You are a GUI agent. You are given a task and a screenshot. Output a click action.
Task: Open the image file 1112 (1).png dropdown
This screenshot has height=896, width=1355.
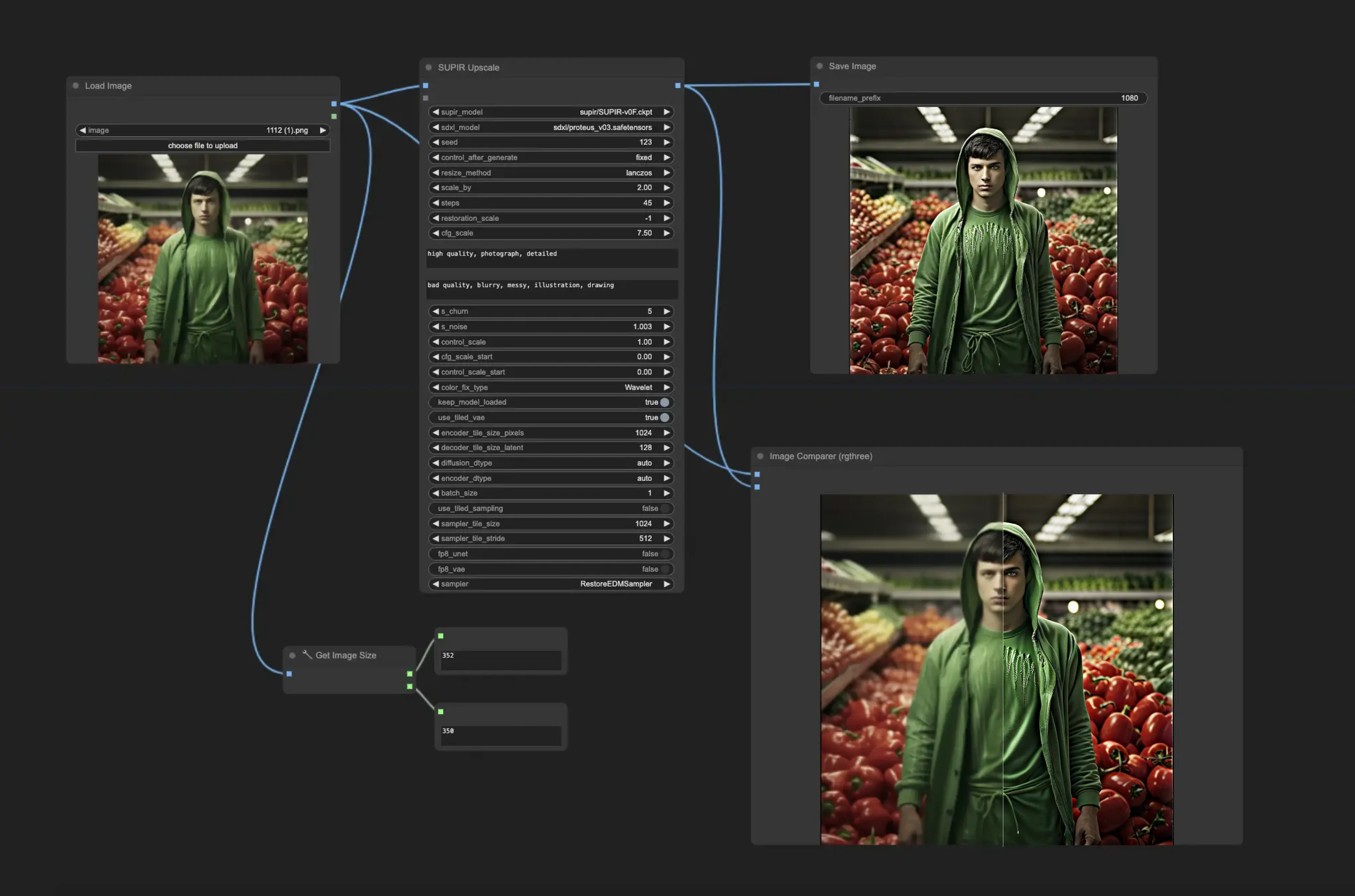202,130
